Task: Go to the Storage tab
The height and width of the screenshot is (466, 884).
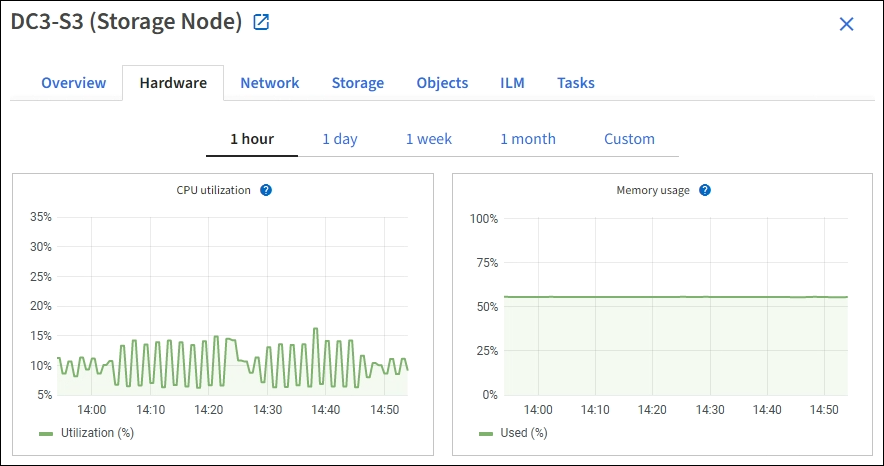Action: point(358,83)
